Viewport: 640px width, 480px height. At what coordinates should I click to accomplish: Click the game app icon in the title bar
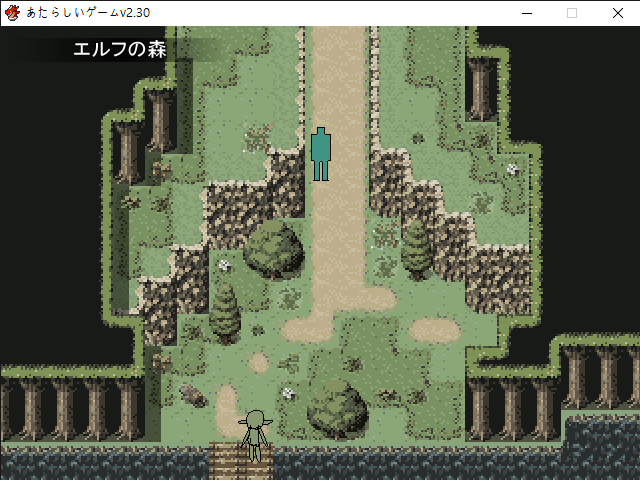(12, 13)
